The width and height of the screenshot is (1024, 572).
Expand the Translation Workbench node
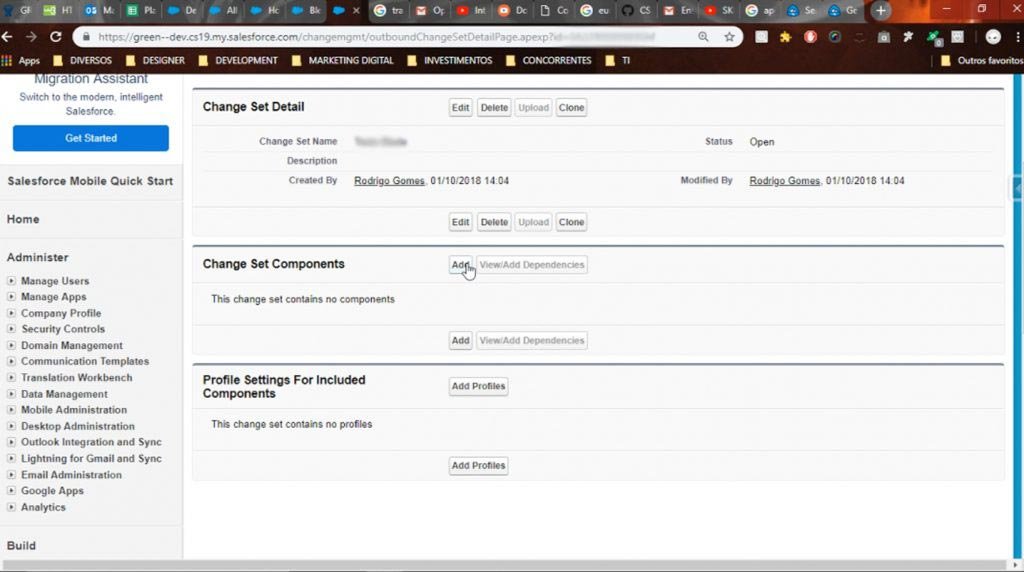pos(11,377)
